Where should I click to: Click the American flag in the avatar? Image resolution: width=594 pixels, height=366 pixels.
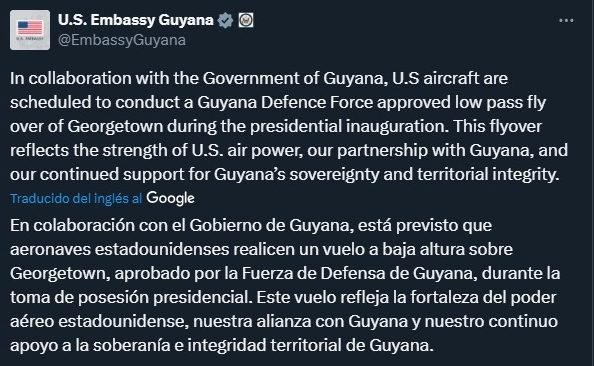click(30, 28)
